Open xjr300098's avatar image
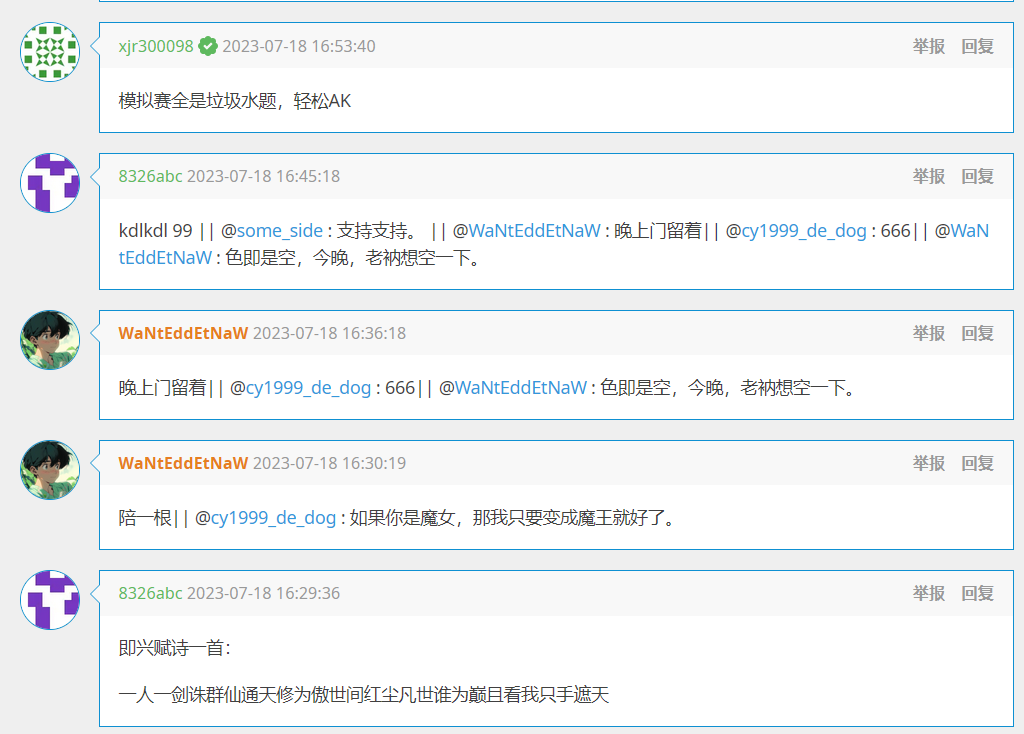The height and width of the screenshot is (734, 1024). (x=50, y=52)
